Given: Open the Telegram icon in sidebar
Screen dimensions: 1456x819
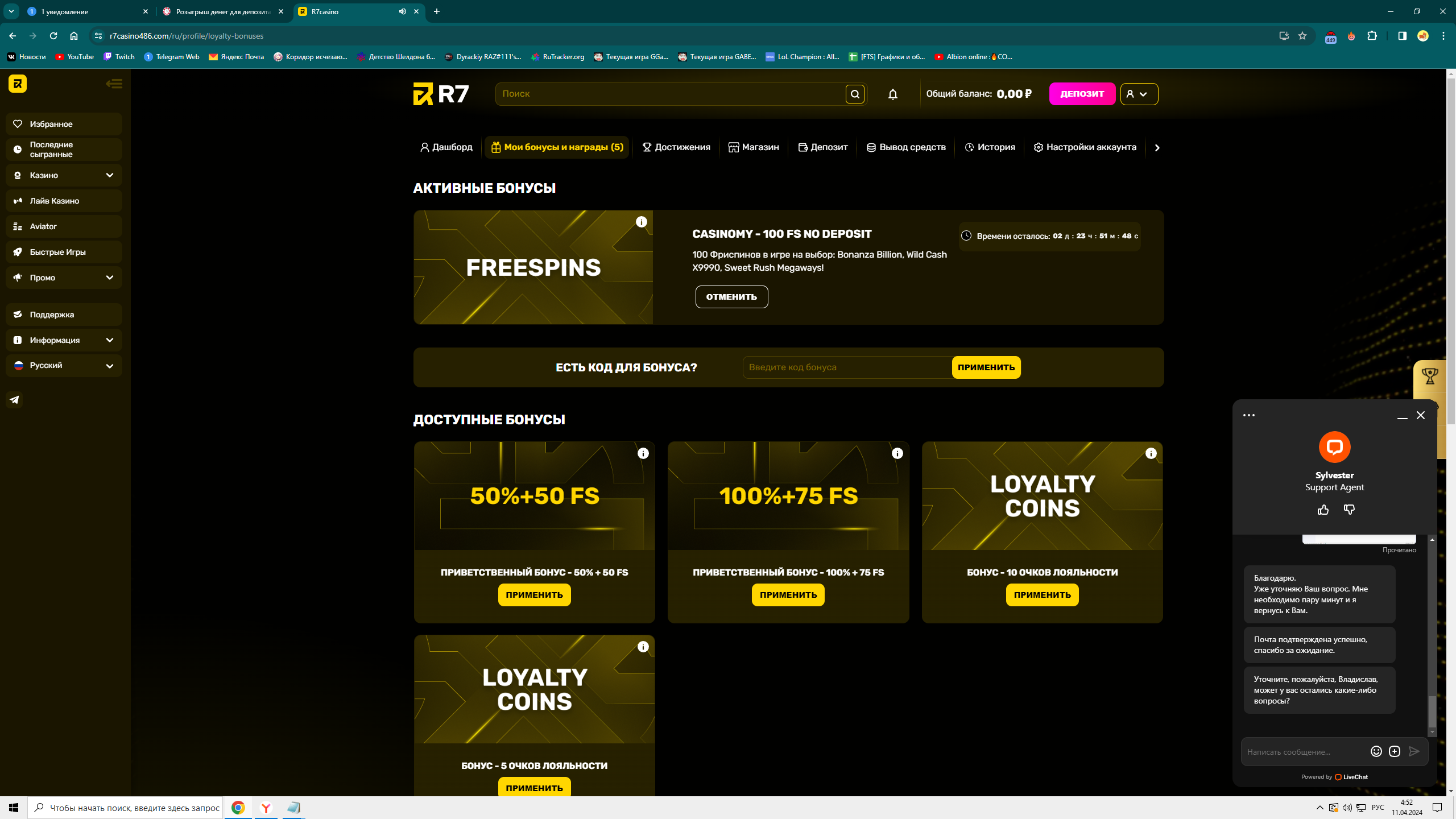Looking at the screenshot, I should [x=15, y=400].
